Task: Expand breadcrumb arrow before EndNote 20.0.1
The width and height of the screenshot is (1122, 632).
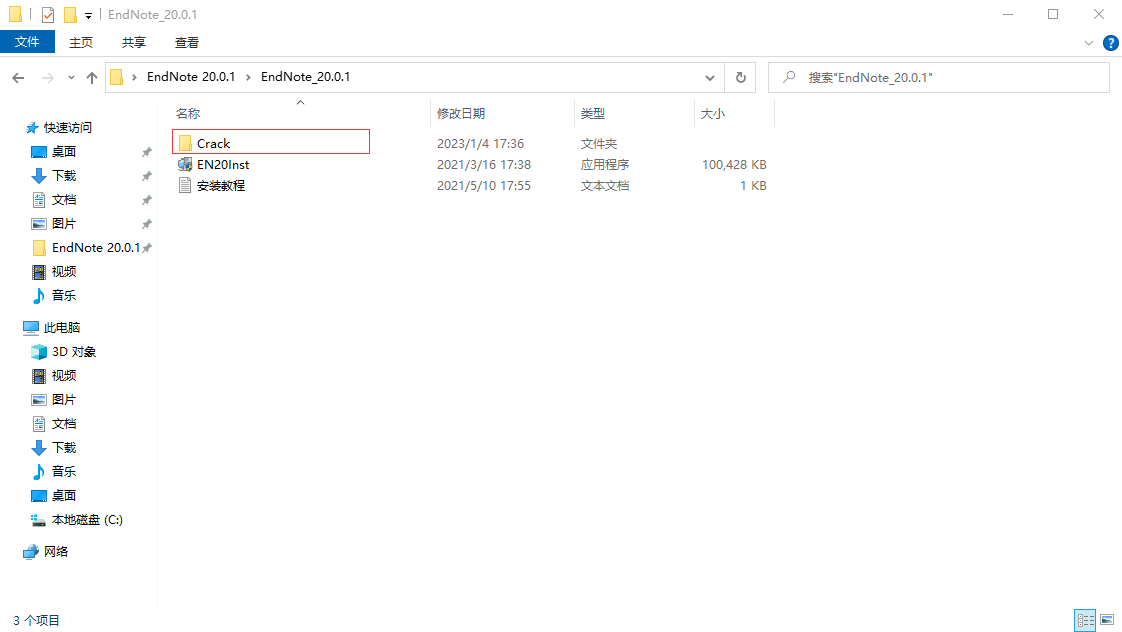Action: [134, 77]
